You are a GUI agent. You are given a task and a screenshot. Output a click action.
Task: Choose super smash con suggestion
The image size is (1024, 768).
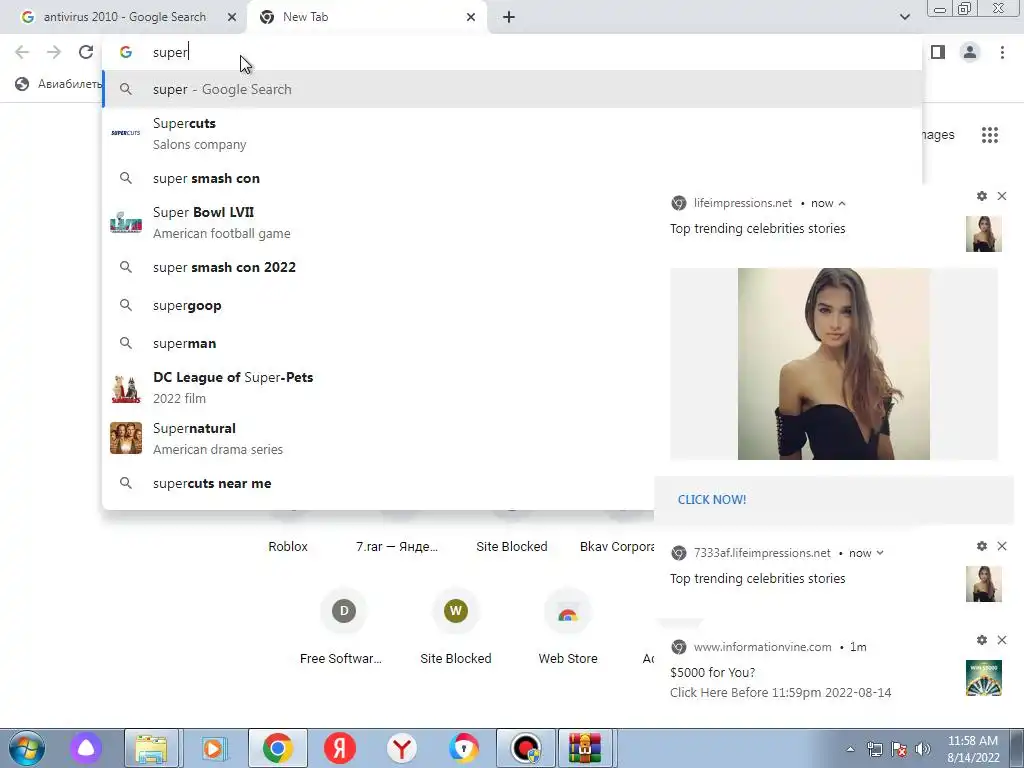(379, 178)
